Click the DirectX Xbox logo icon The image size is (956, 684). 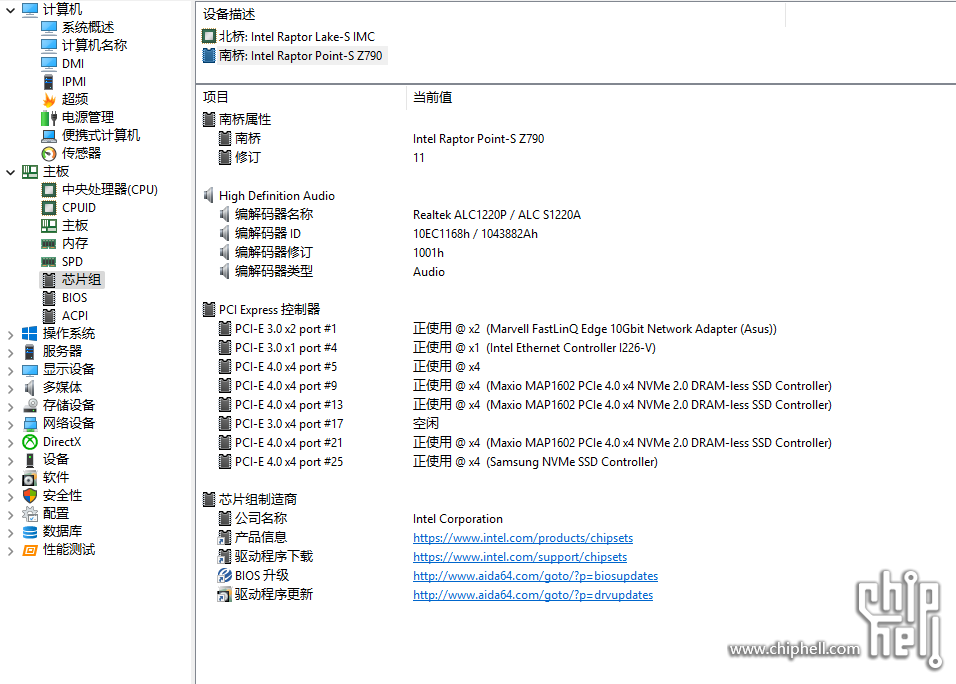click(x=29, y=442)
